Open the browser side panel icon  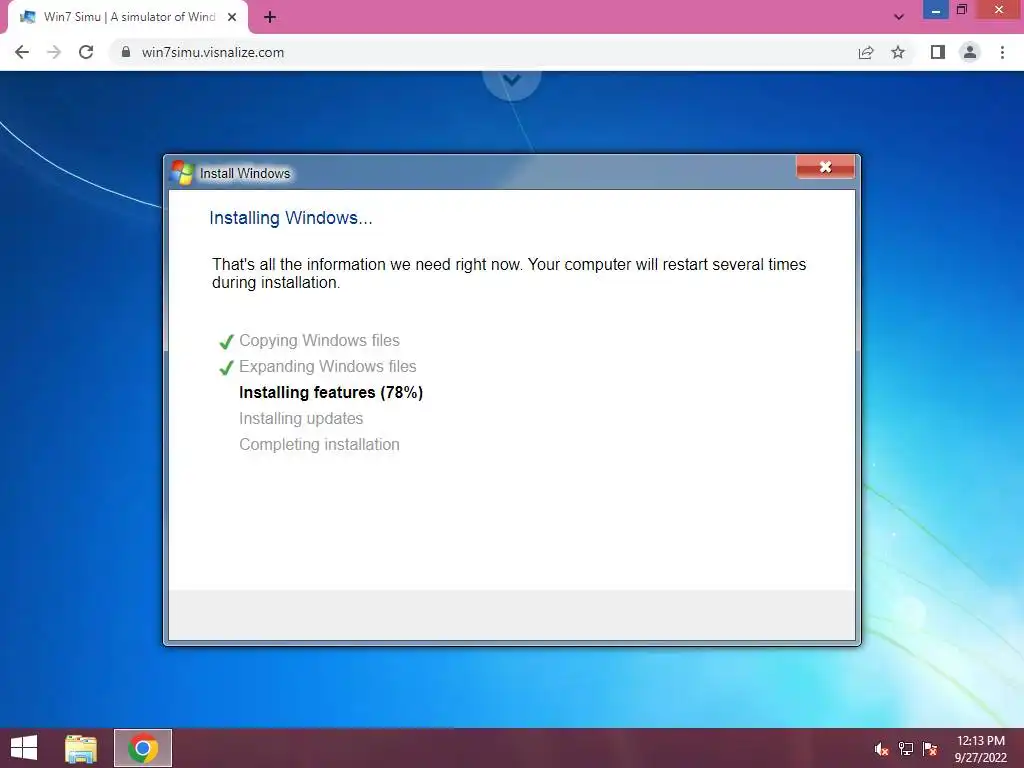pos(938,52)
